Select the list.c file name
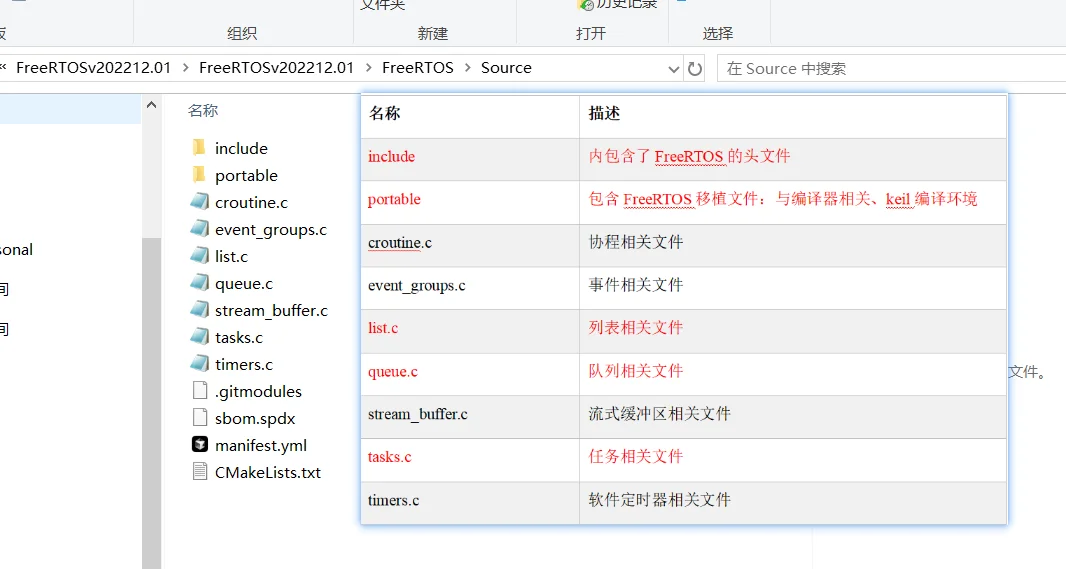The image size is (1066, 569). pyautogui.click(x=231, y=256)
